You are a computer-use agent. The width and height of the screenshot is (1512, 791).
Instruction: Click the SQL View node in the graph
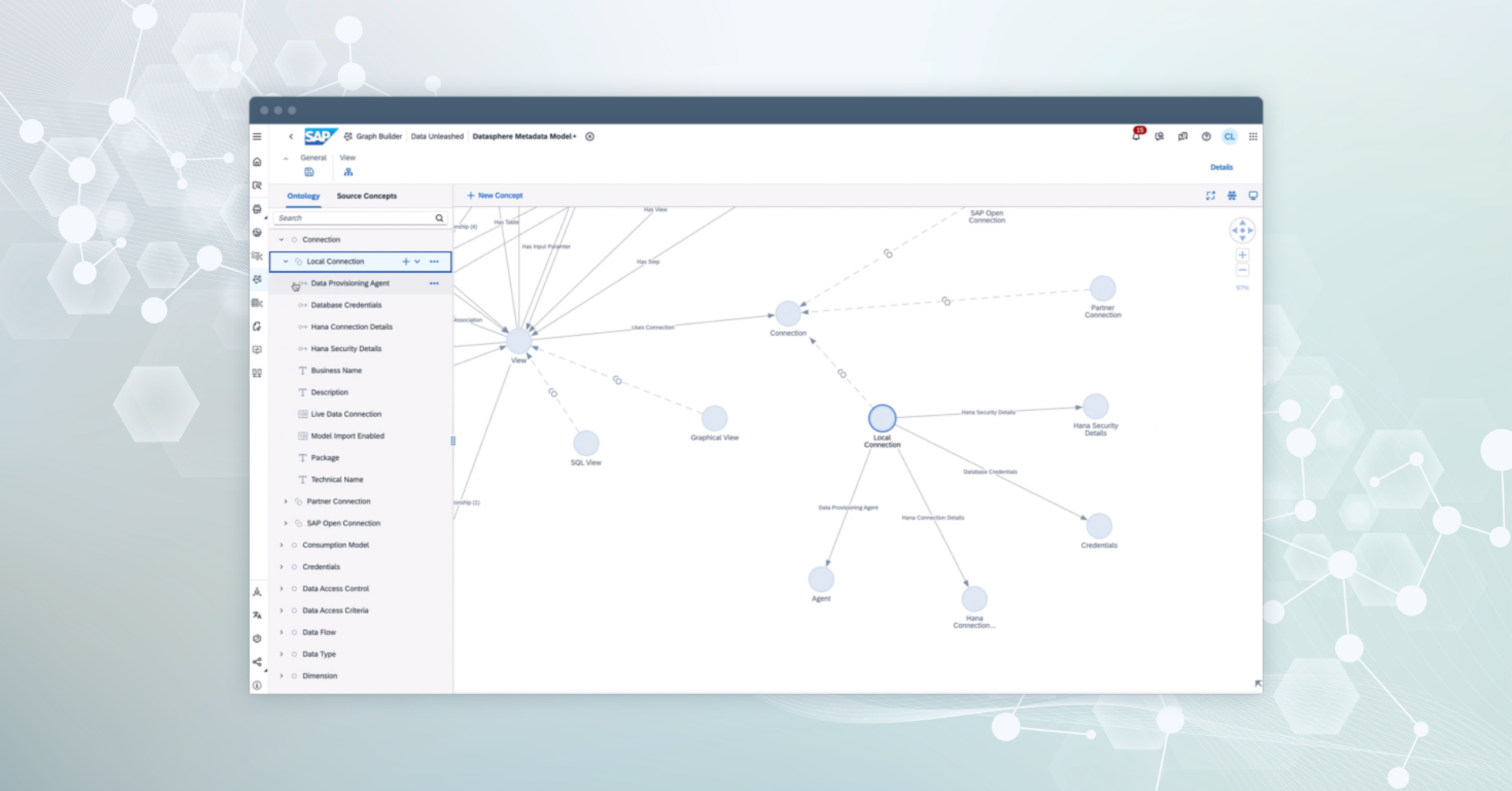coord(586,443)
